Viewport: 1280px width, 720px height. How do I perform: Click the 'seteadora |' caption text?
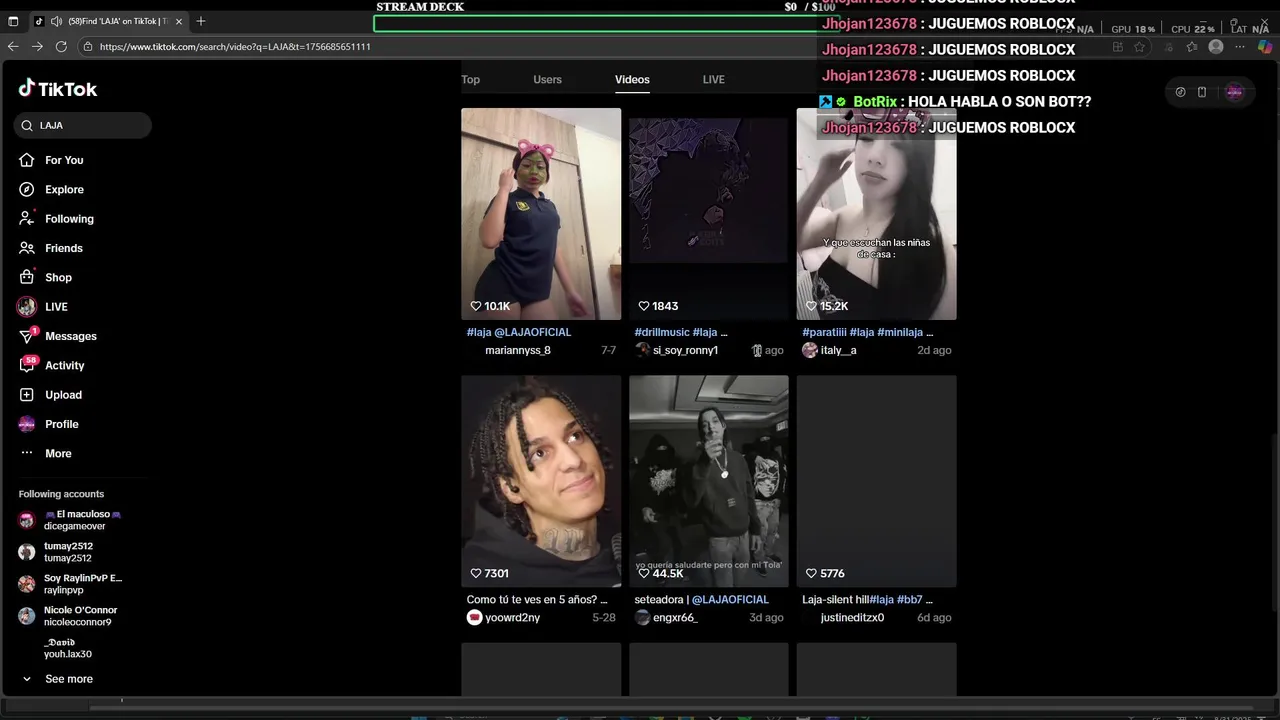(x=662, y=600)
